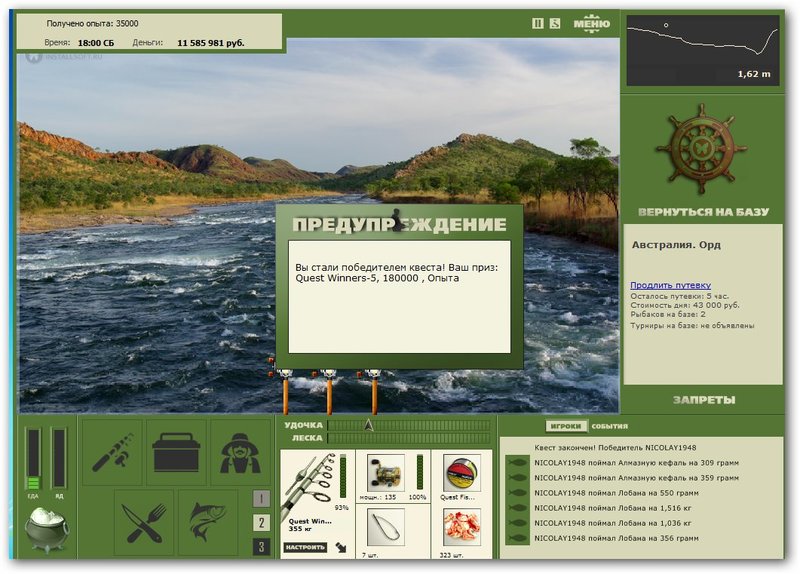The width and height of the screenshot is (800, 574).
Task: Open the fishing rod tackle icon
Action: click(x=113, y=452)
